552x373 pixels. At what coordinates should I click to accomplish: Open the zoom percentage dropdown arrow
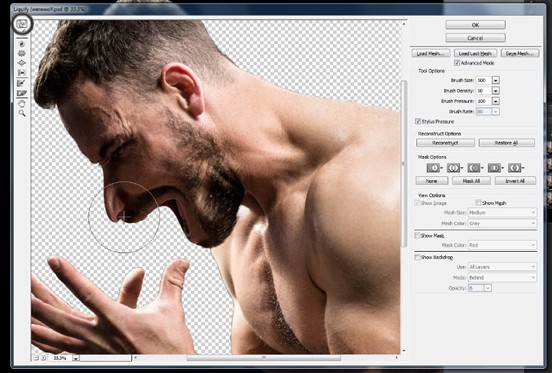(75, 358)
